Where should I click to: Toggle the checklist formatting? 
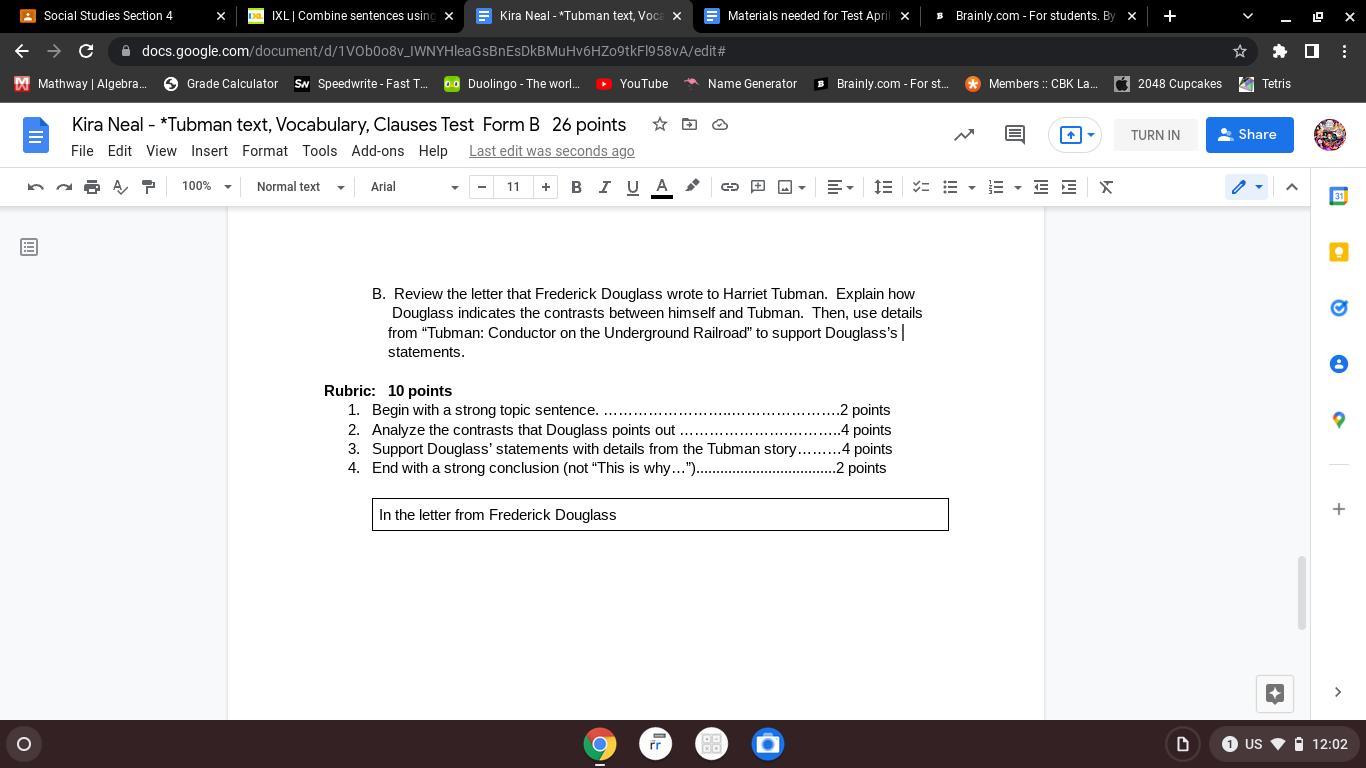click(x=921, y=187)
